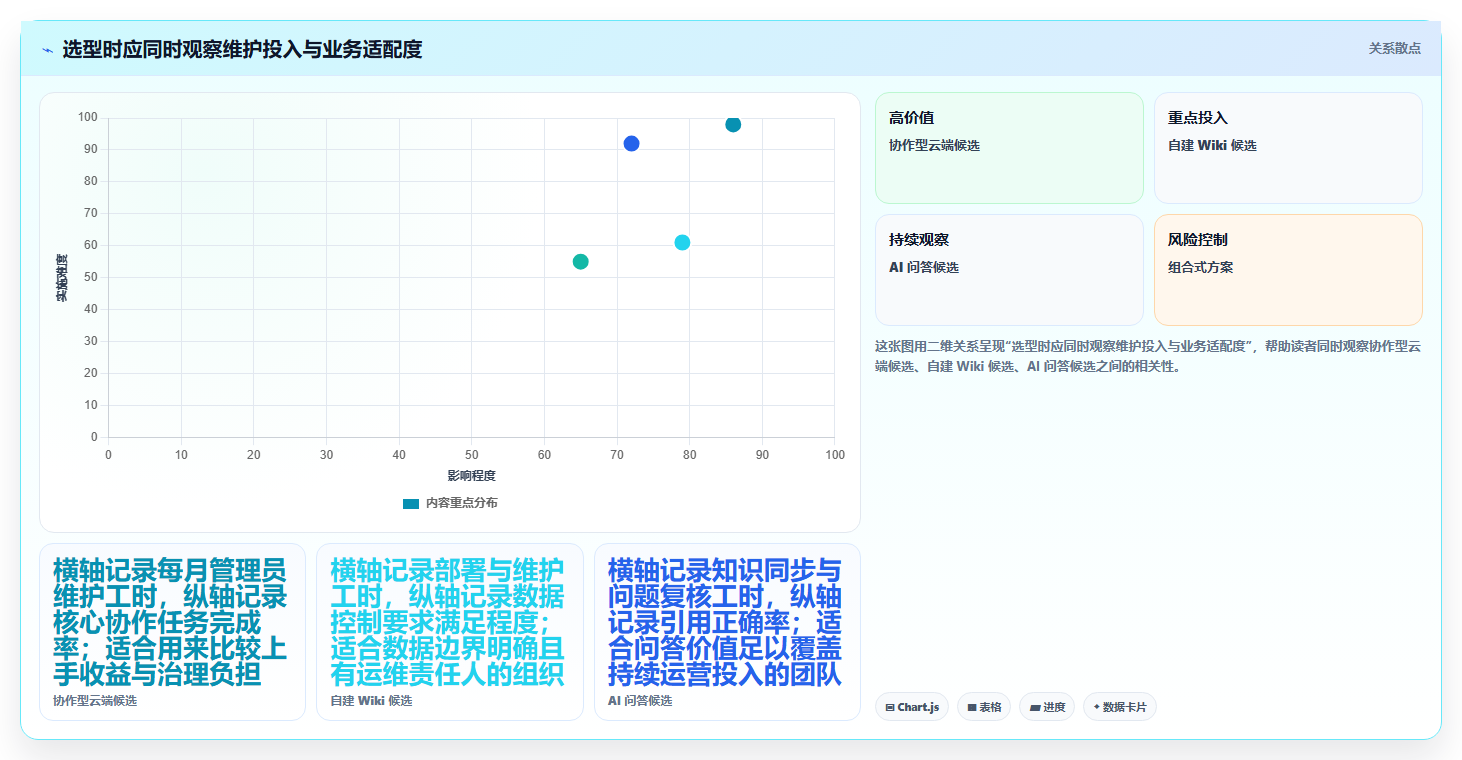Viewport: 1462px width, 760px height.
Task: Click the 表格 tag chip
Action: (984, 707)
